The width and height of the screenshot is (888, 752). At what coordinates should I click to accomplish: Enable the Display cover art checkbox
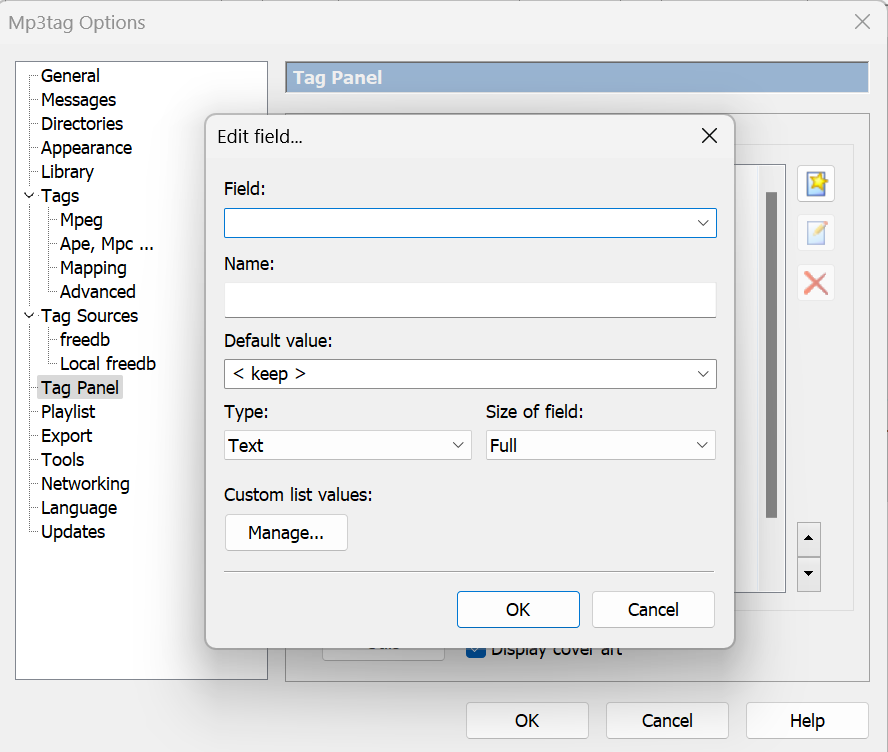tap(474, 649)
